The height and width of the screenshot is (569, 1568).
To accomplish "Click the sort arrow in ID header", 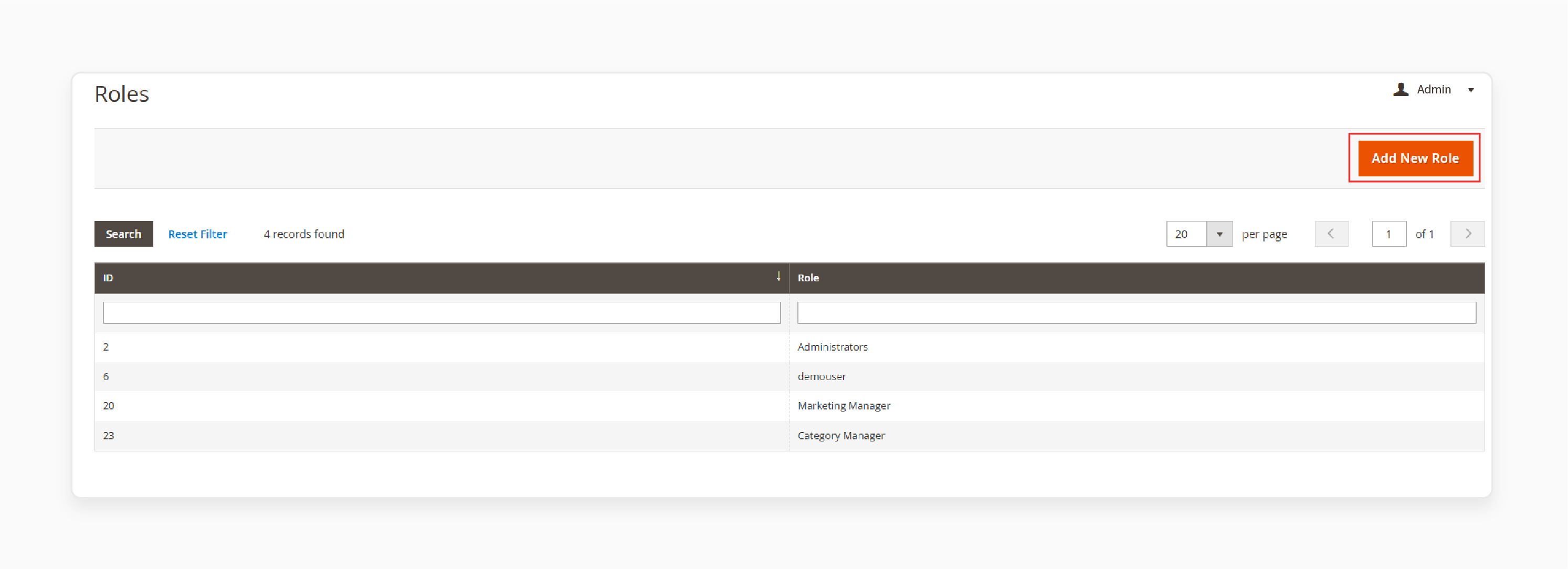I will tap(778, 276).
